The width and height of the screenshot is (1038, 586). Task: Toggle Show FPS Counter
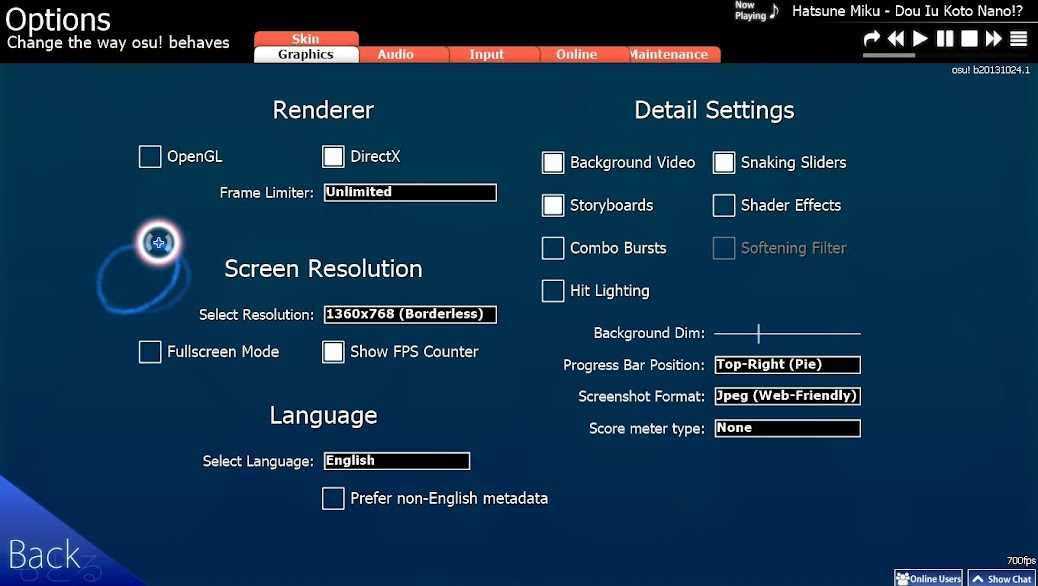click(333, 352)
